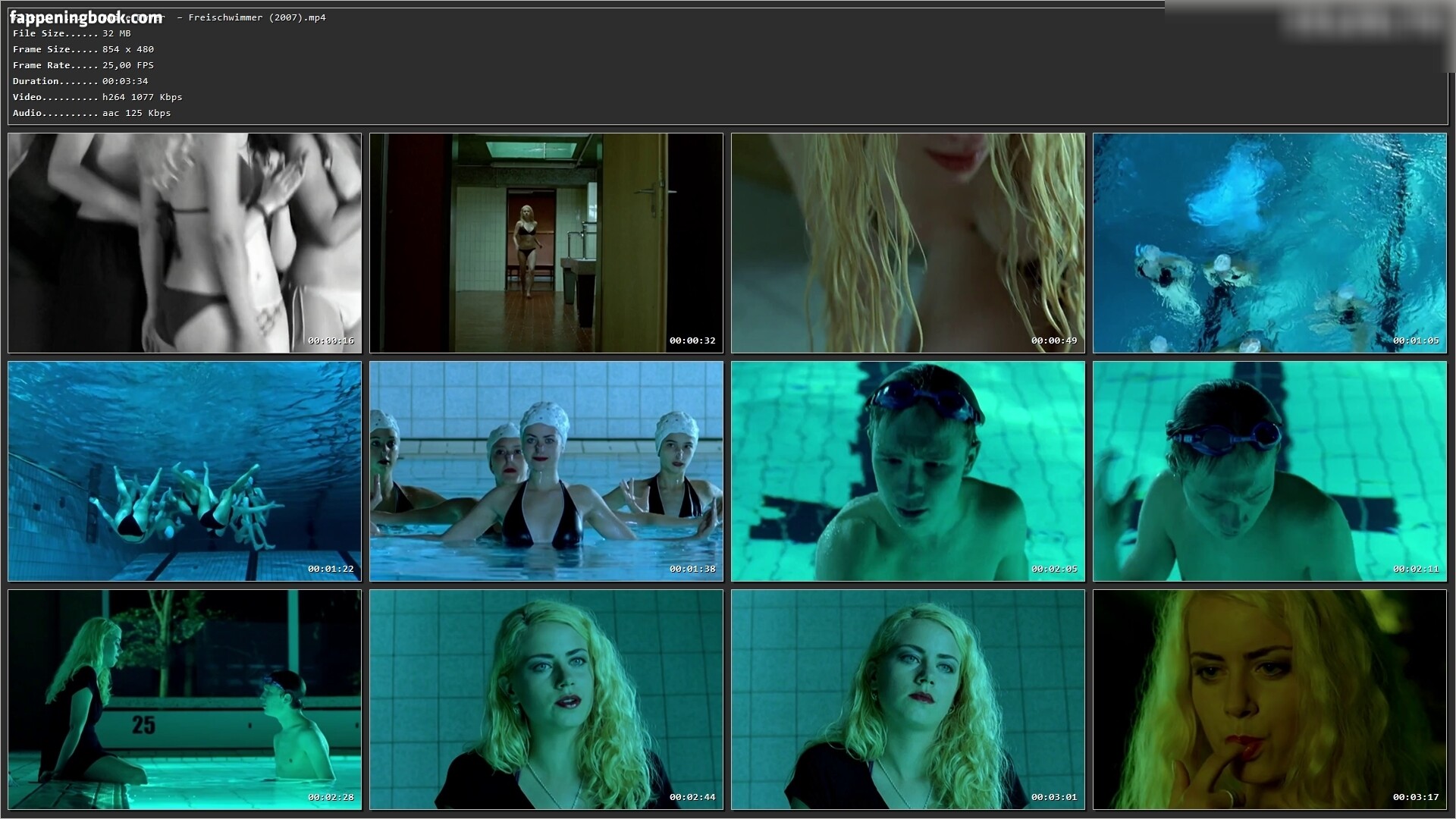Click the File Size 32 MB line
Viewport: 1456px width, 819px height.
[x=72, y=33]
